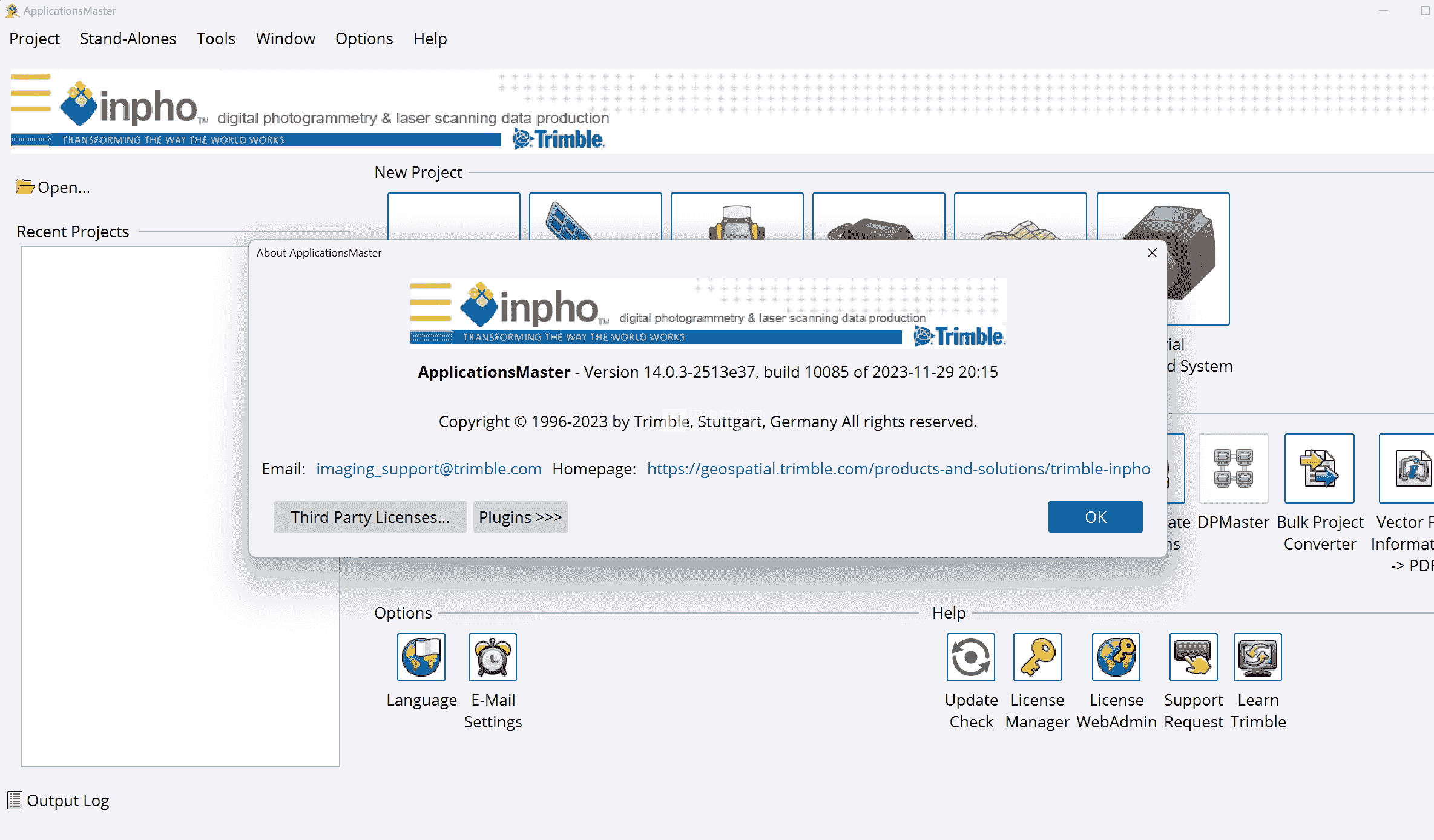1434x840 pixels.
Task: Open the Language options icon
Action: click(421, 657)
